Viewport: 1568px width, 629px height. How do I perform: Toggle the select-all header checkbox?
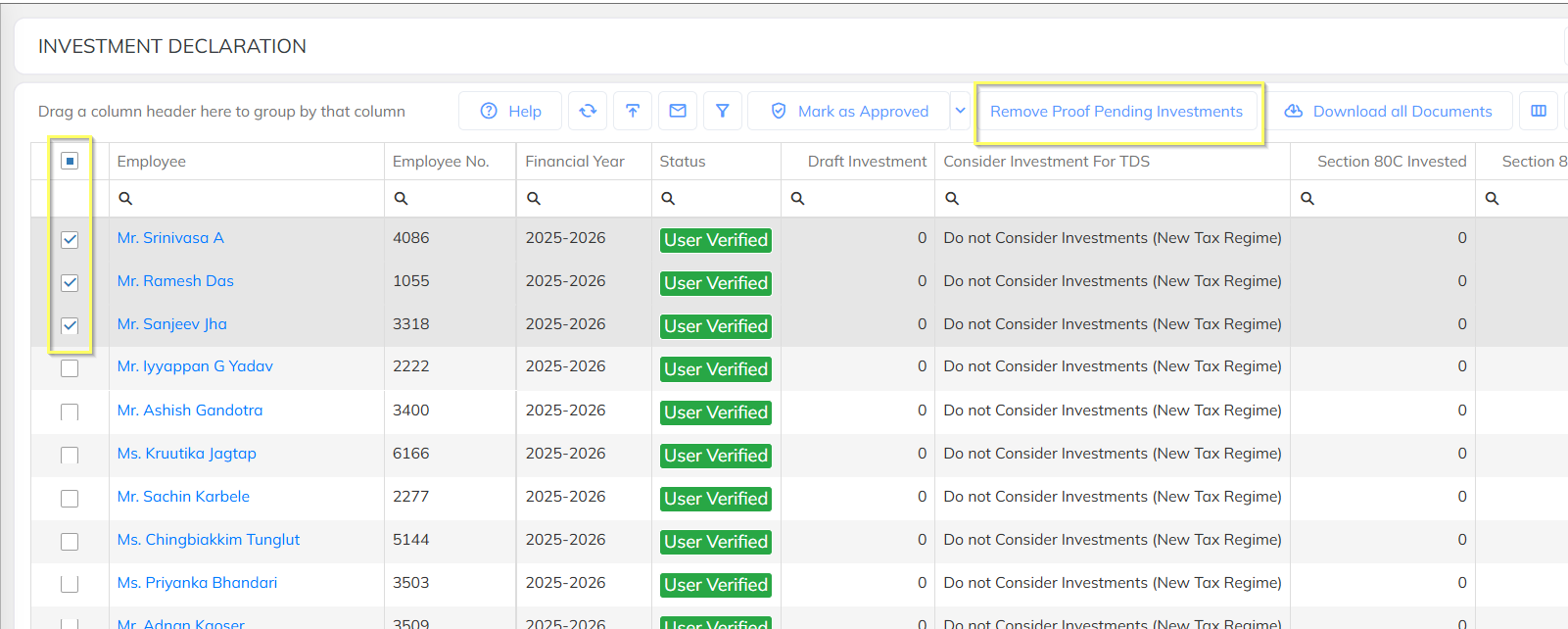[70, 161]
